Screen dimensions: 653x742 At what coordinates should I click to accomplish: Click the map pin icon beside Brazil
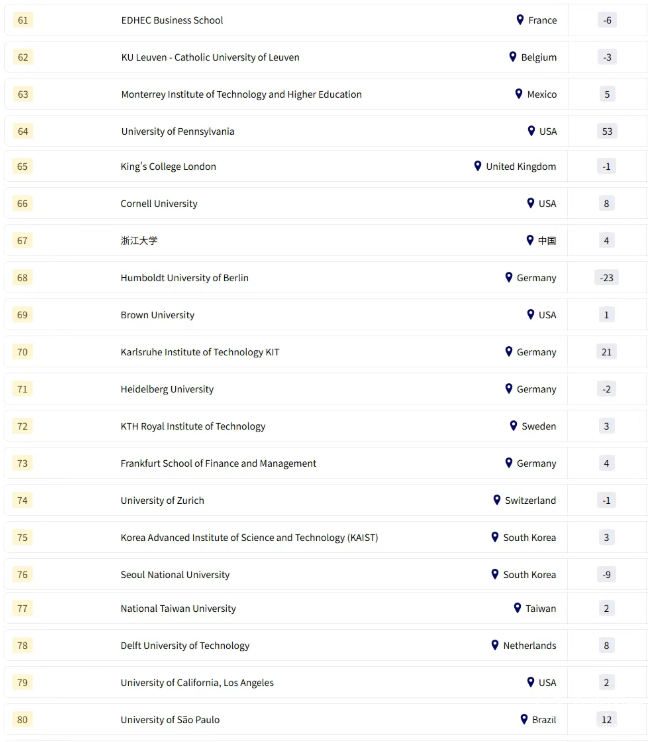pyautogui.click(x=524, y=719)
